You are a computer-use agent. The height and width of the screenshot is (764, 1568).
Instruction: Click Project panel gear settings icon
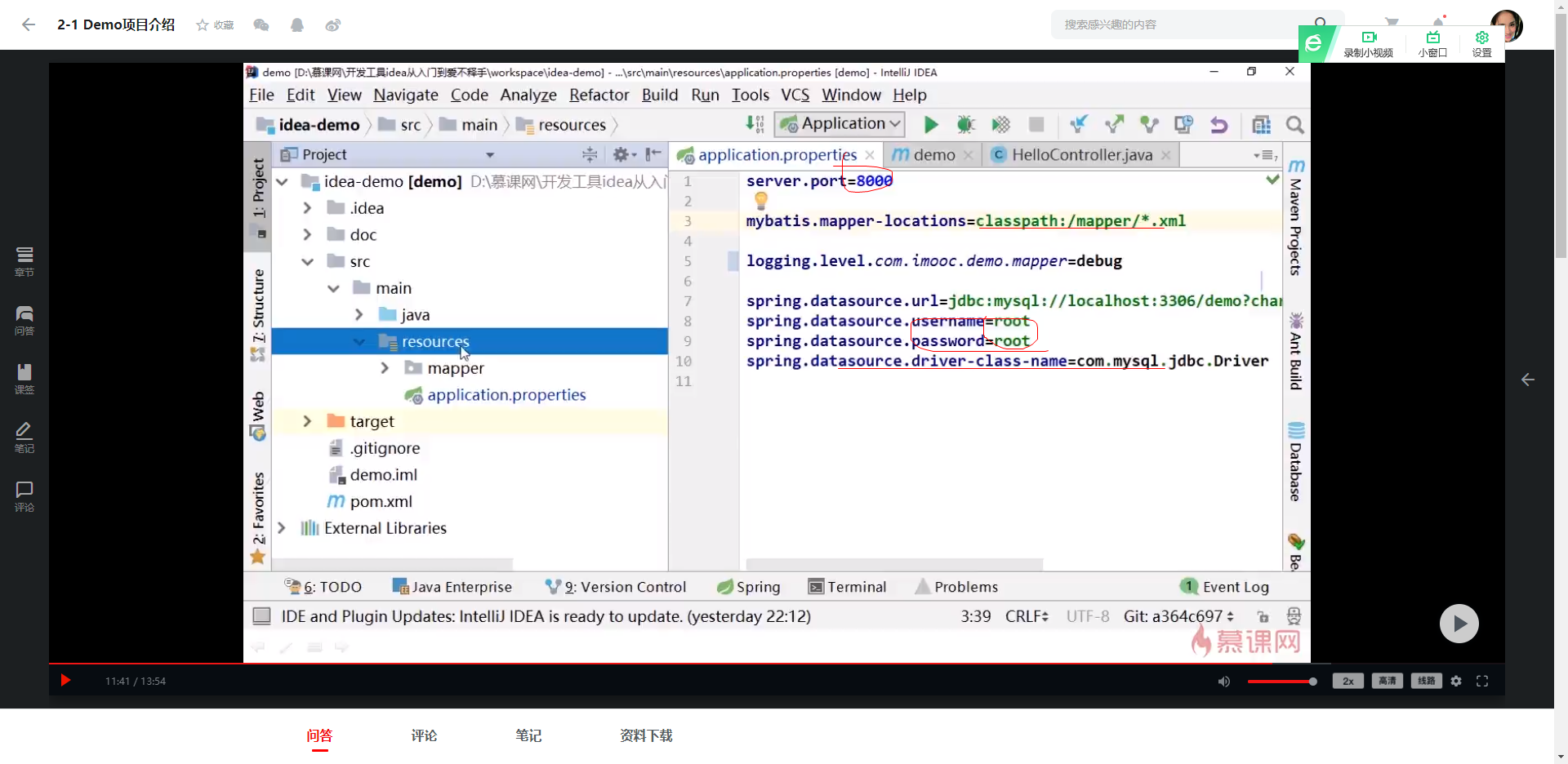coord(623,154)
